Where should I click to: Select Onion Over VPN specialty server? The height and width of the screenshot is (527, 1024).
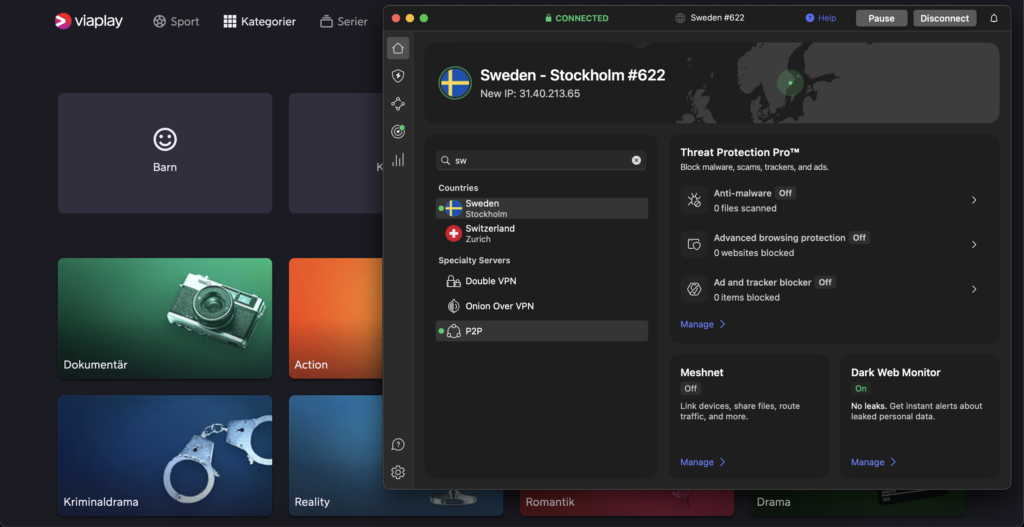(x=541, y=306)
